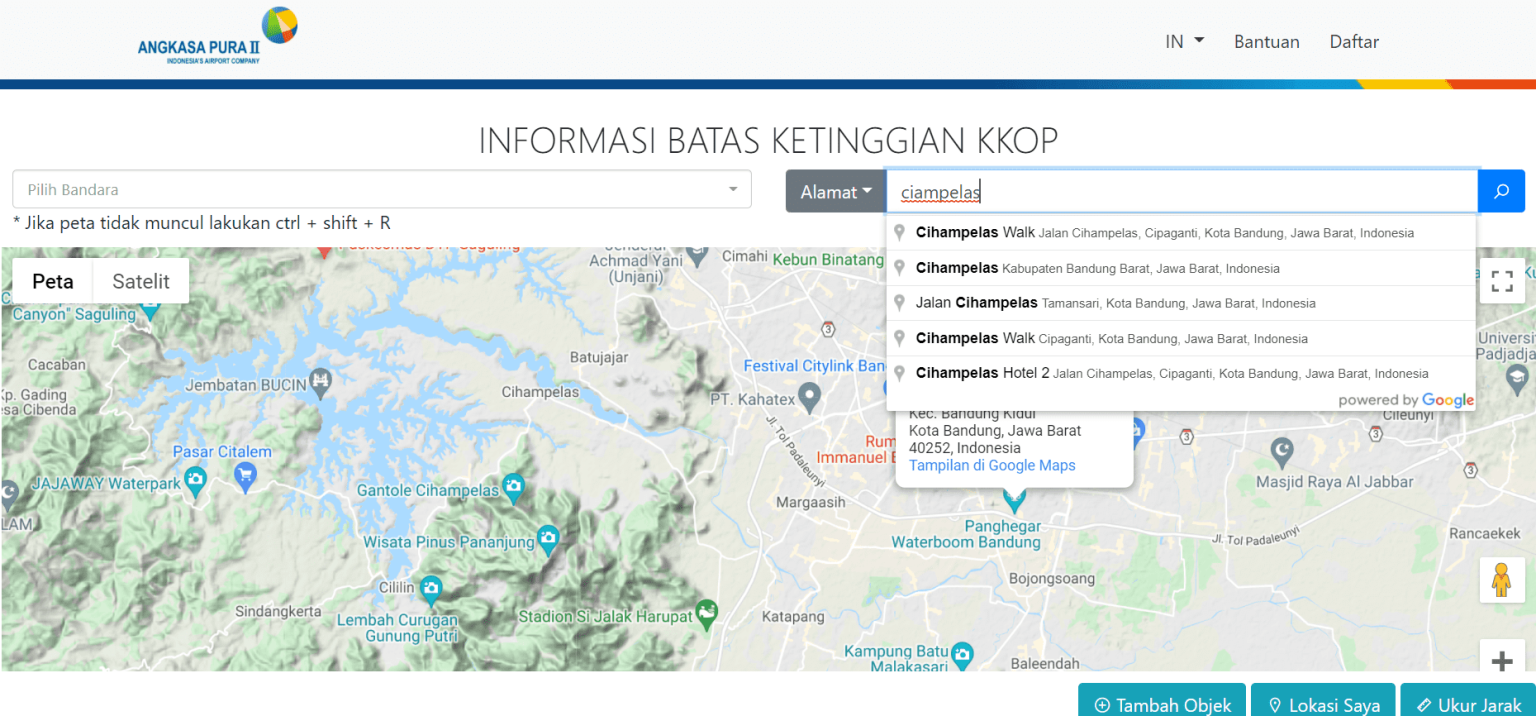Open the Pilih Bandara dropdown
The image size is (1536, 716).
[x=380, y=188]
